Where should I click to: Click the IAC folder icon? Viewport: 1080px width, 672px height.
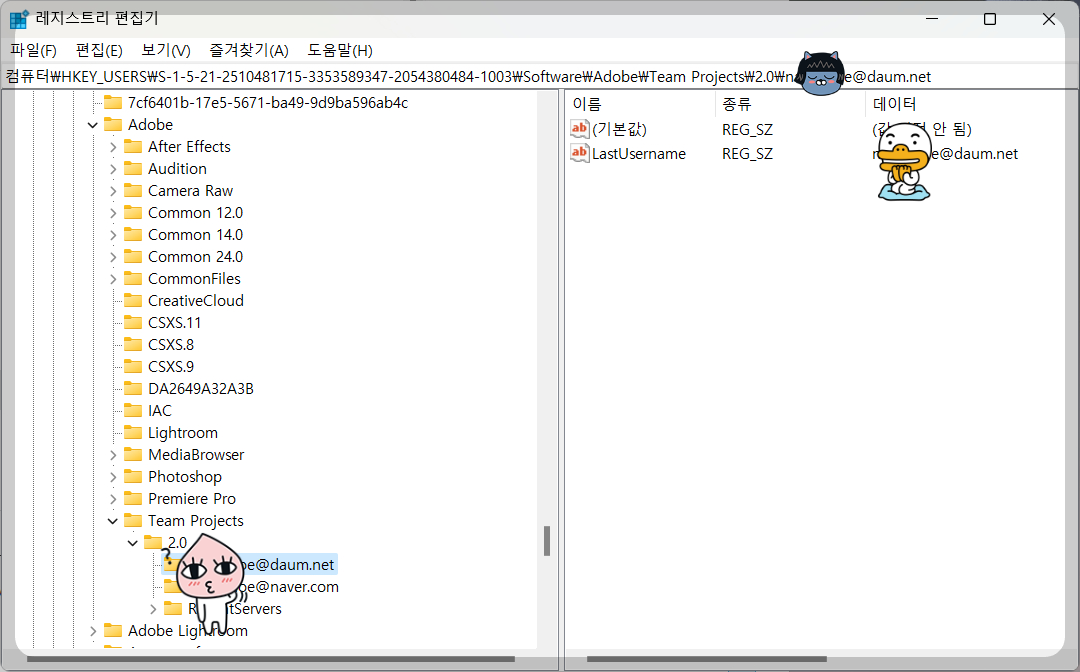pos(133,411)
